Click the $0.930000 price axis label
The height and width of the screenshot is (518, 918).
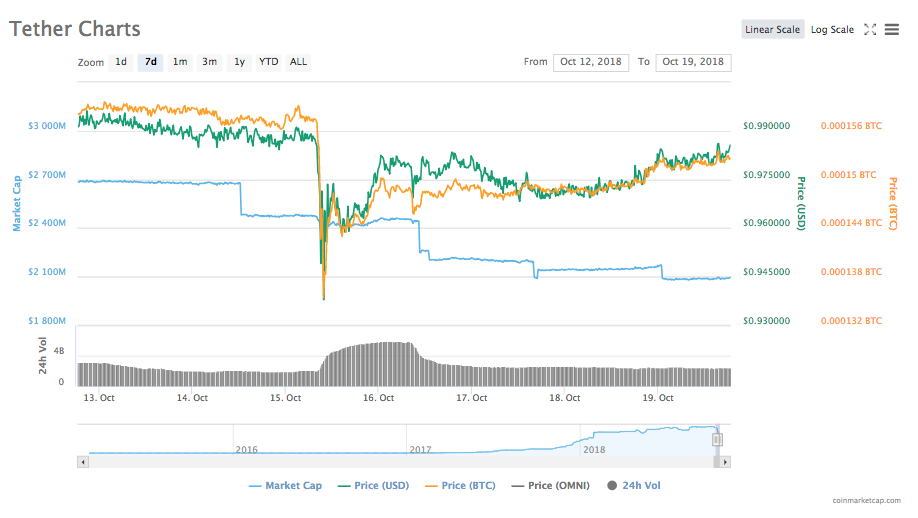point(766,321)
